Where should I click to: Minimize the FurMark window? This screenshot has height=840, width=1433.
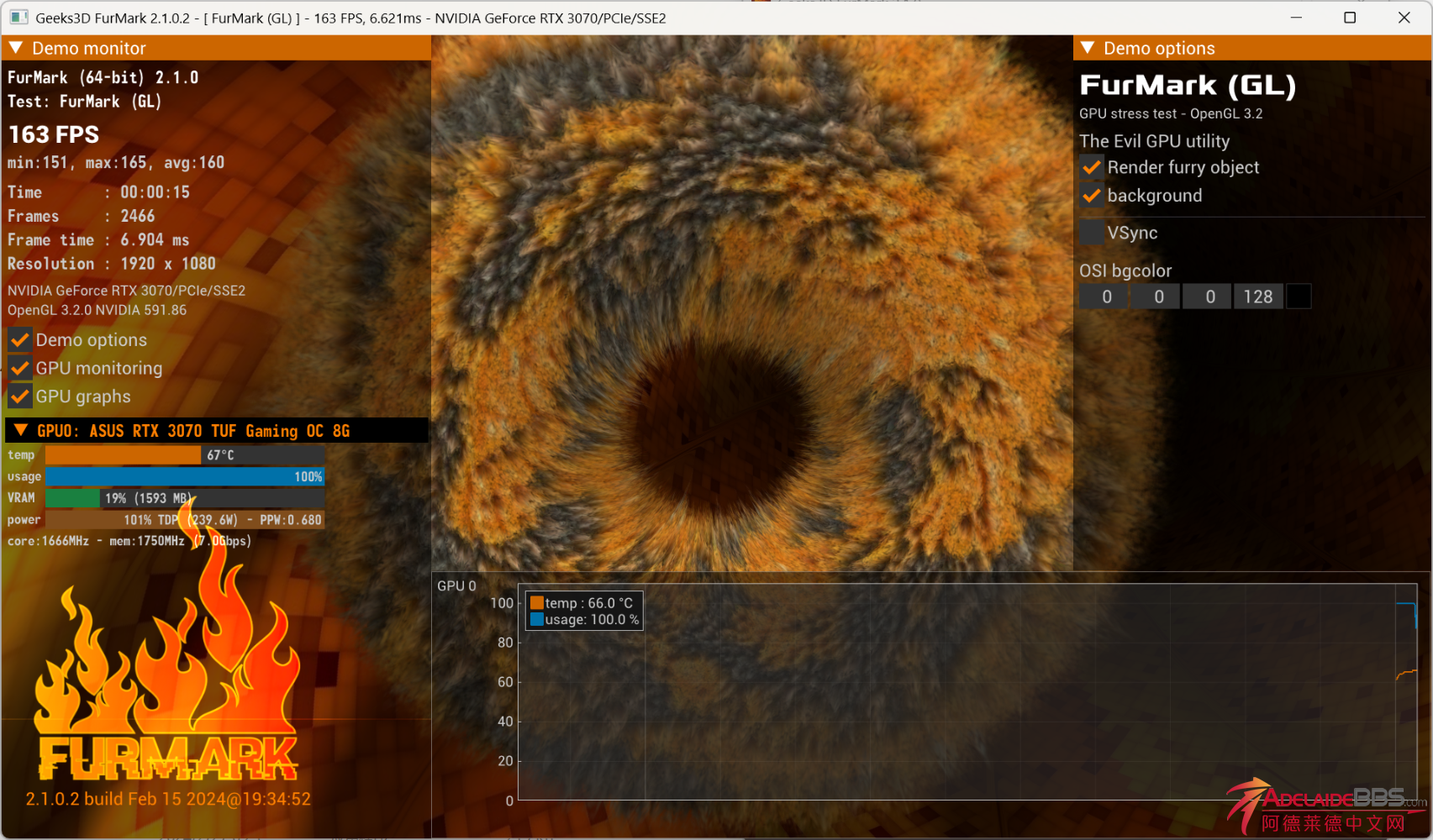(x=1296, y=18)
